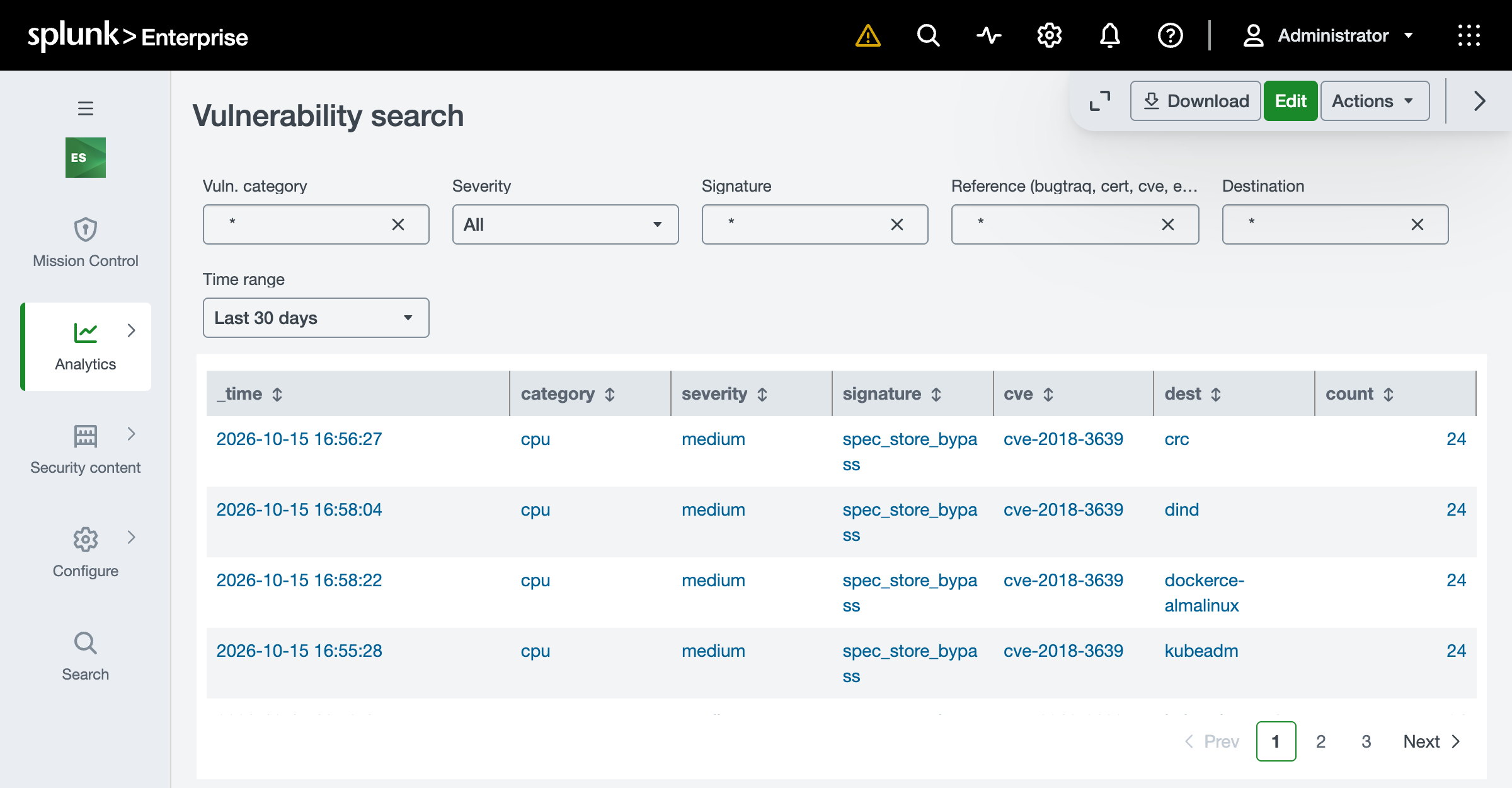Click timestamp 2026-10-15 16:56:27

[x=299, y=439]
